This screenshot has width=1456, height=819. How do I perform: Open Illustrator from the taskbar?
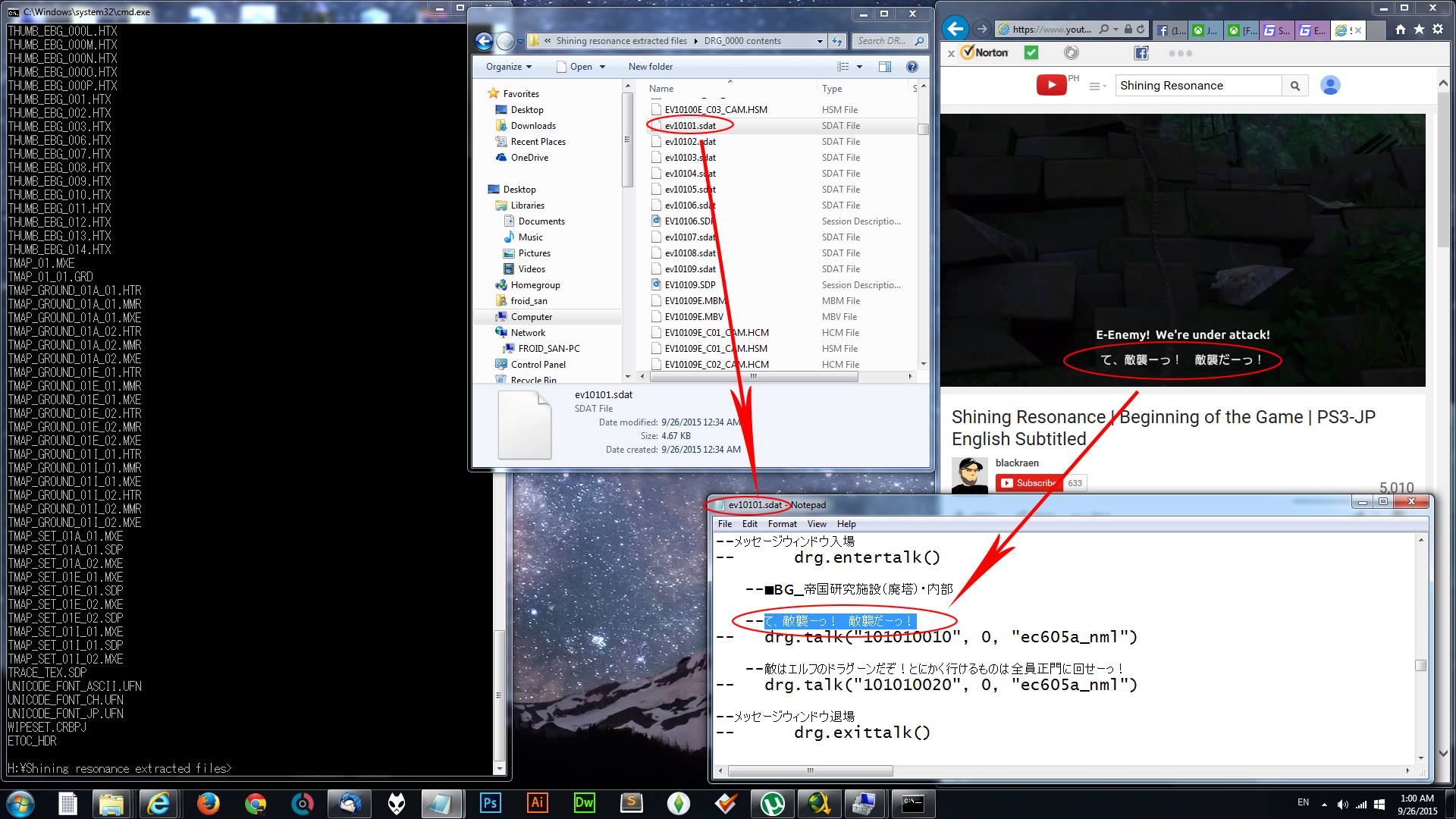[537, 802]
